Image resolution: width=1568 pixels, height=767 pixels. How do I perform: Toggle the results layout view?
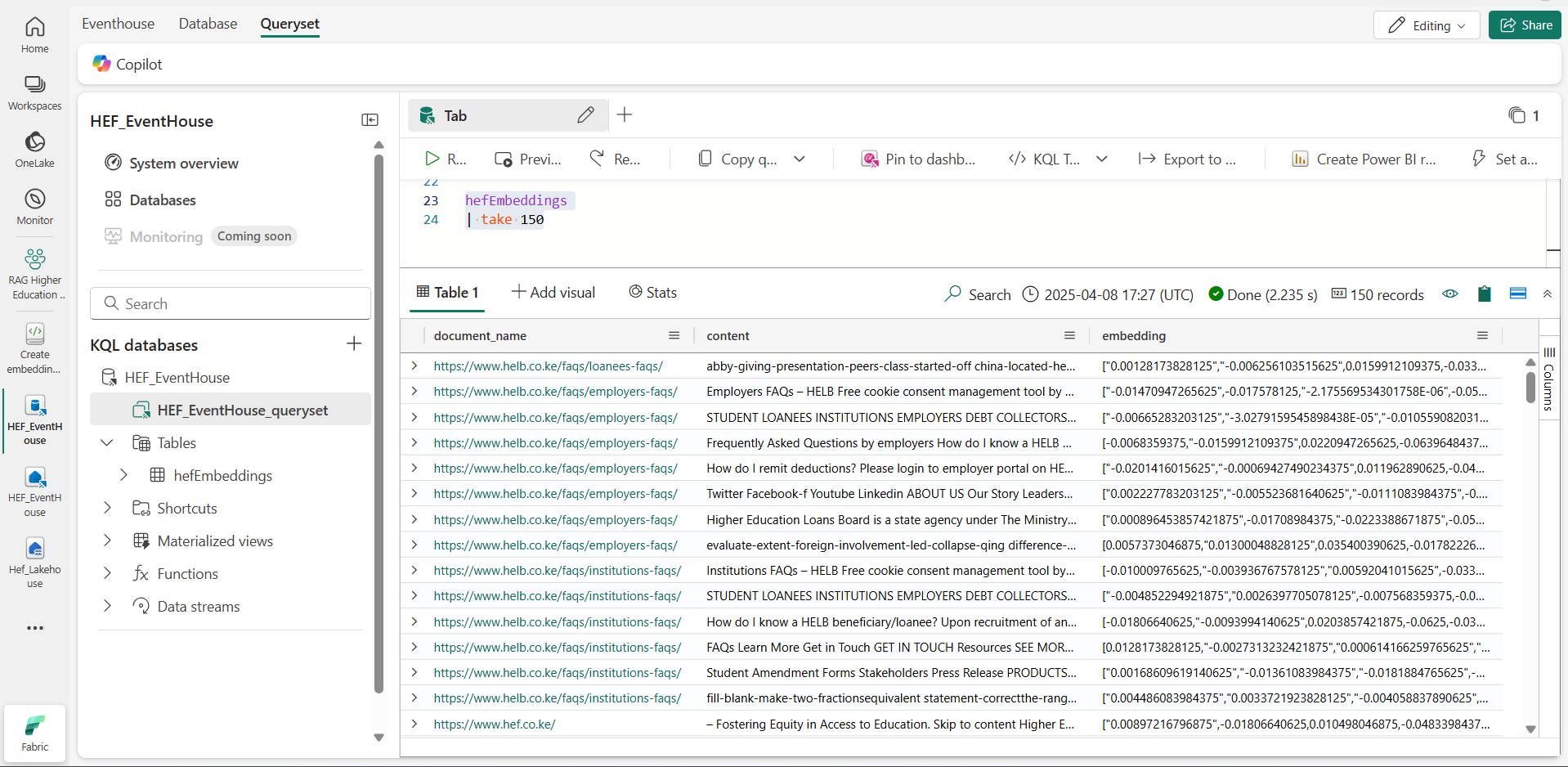(x=1518, y=294)
